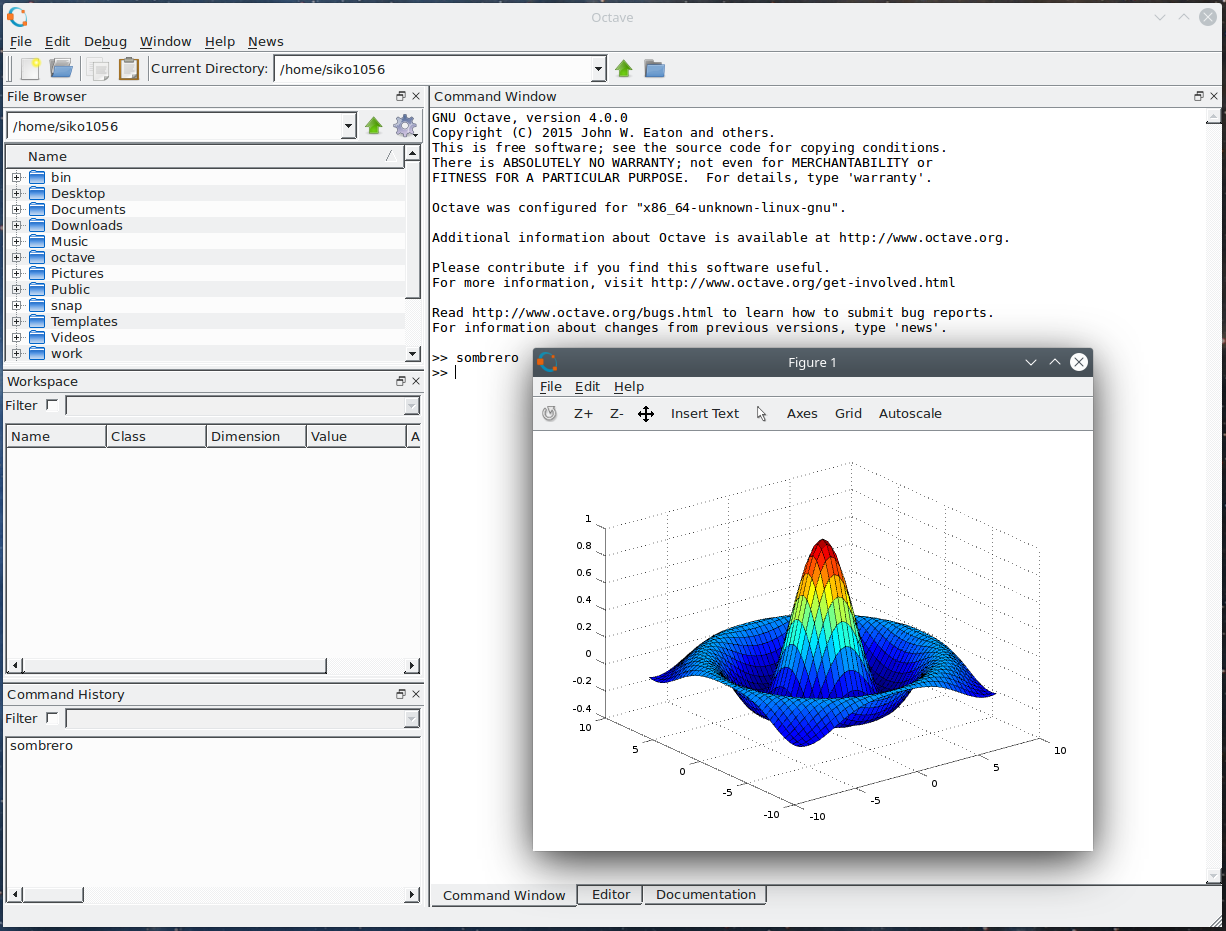The height and width of the screenshot is (931, 1226).
Task: Open Edit menu in Figure 1 window
Action: [x=587, y=387]
